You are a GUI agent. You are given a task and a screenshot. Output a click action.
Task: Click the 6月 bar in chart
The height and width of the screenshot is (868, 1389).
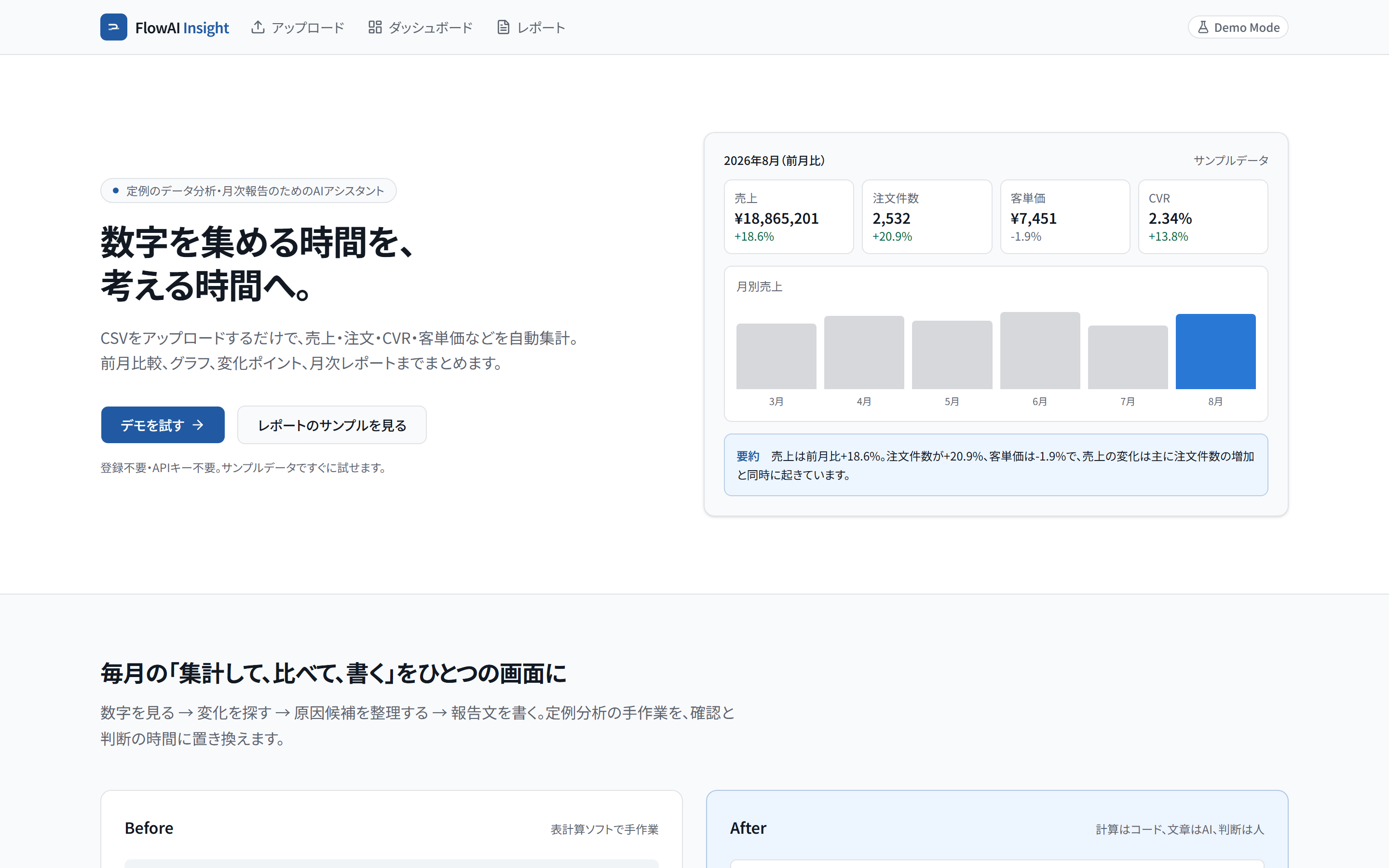[1040, 351]
